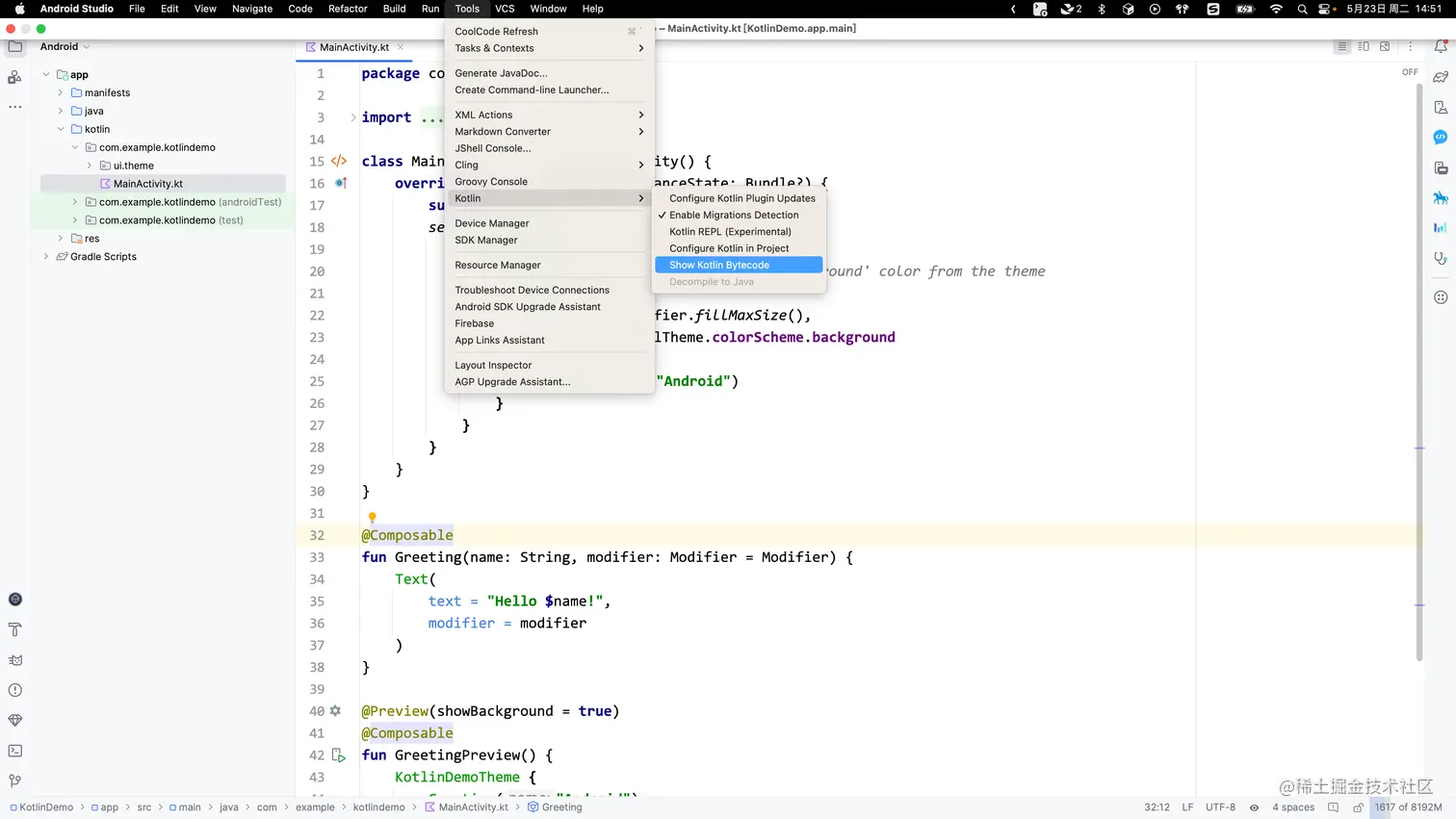Open More tool windows ellipsis on the left
Screen dimensions: 1456x819
tap(14, 107)
